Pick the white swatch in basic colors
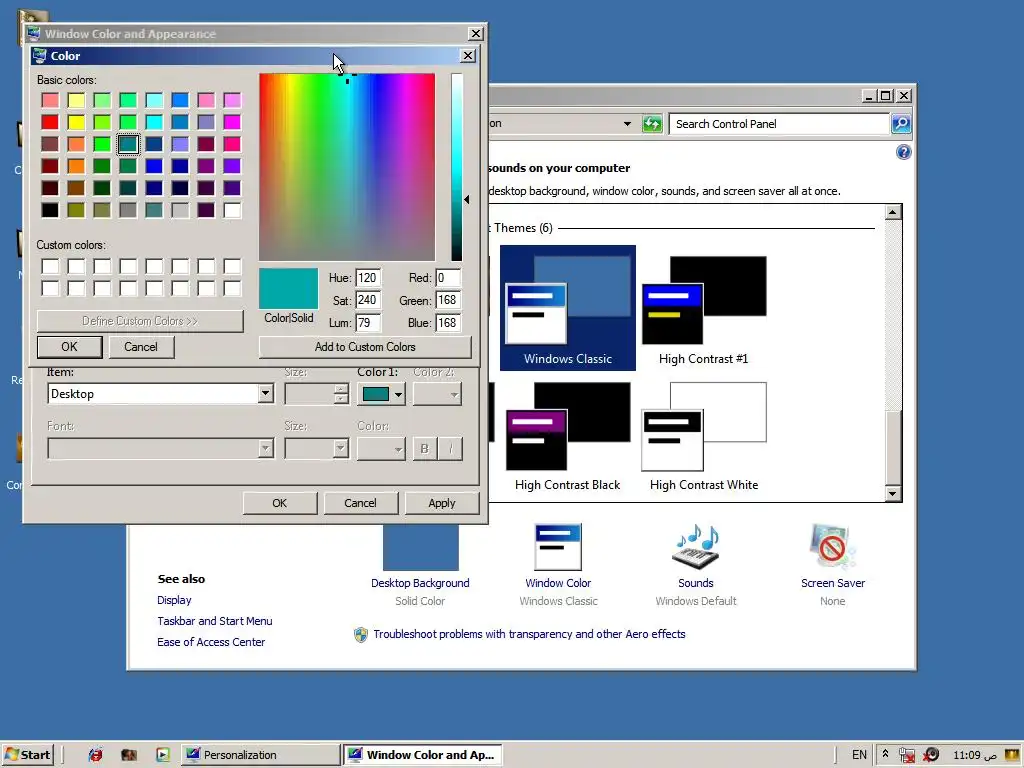The image size is (1024, 768). pyautogui.click(x=232, y=210)
